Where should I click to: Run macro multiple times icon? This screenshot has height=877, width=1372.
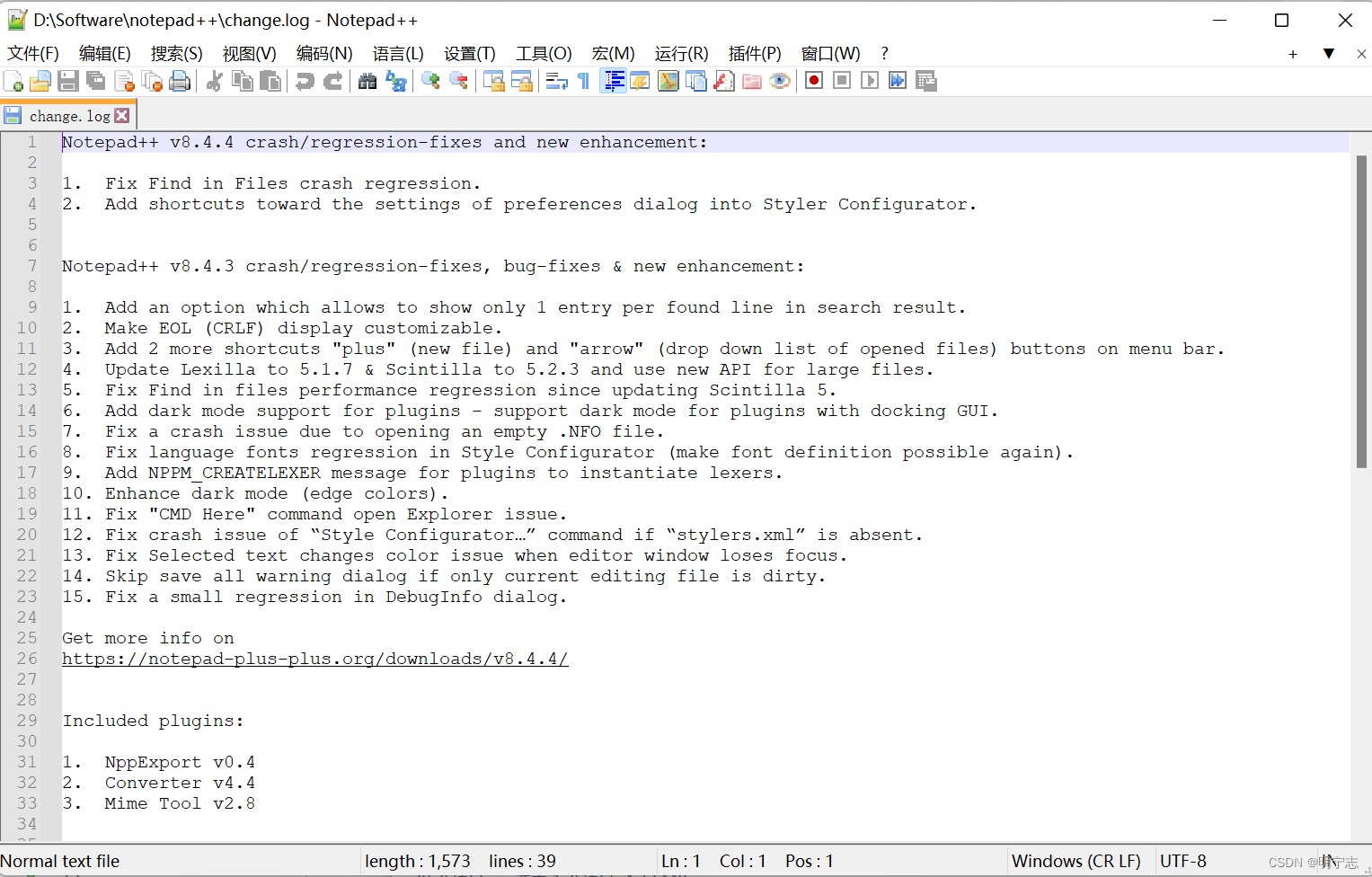click(x=898, y=81)
